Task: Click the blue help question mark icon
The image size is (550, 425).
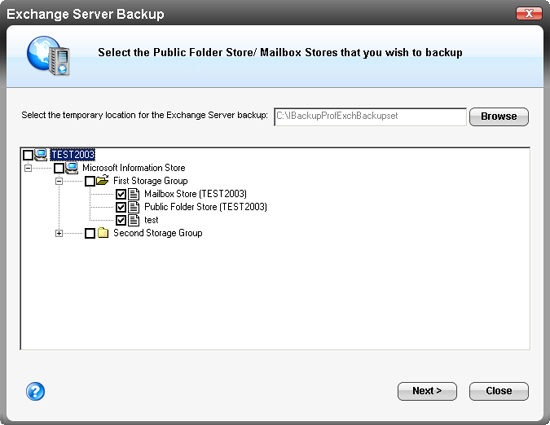Action: click(x=35, y=391)
